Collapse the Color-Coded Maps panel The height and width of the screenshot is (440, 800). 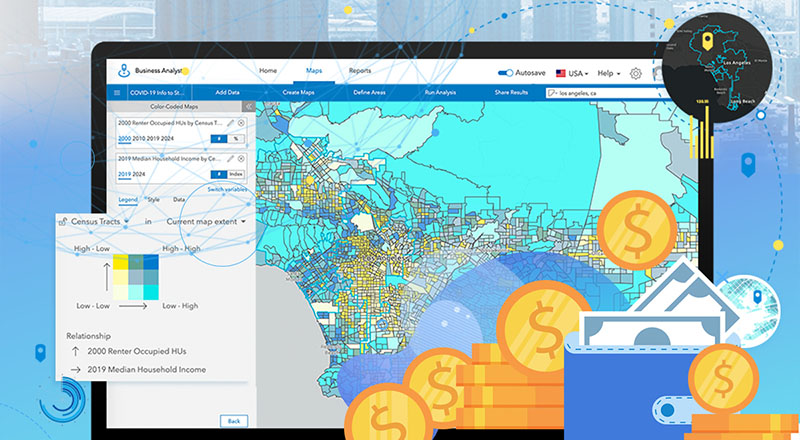pos(248,107)
